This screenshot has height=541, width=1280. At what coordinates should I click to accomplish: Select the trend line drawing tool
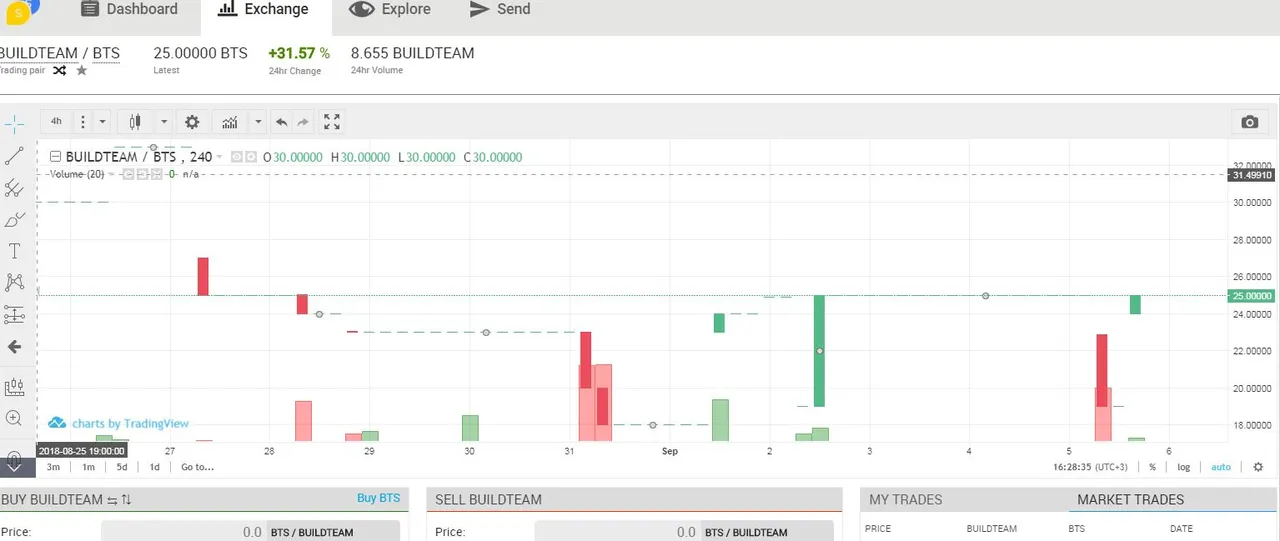14,156
